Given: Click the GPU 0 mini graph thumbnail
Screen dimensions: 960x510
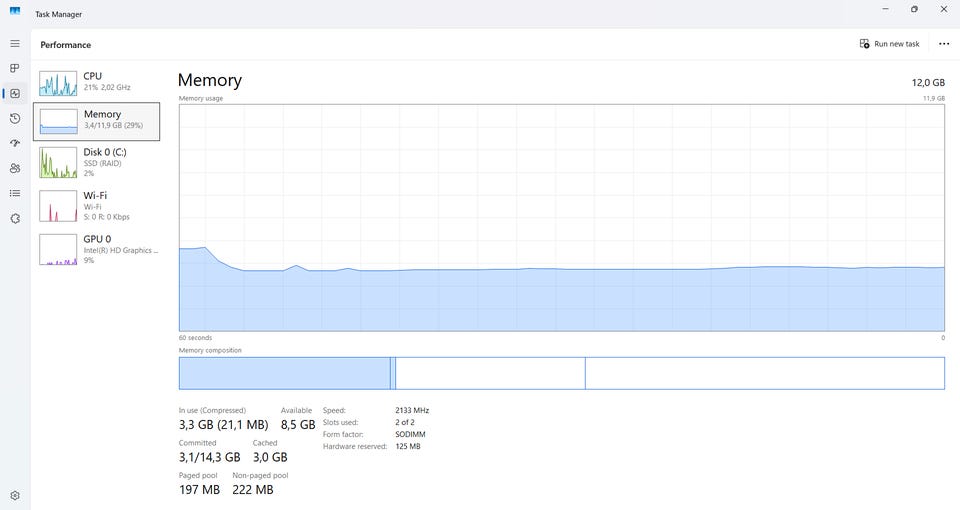Looking at the screenshot, I should tap(58, 249).
